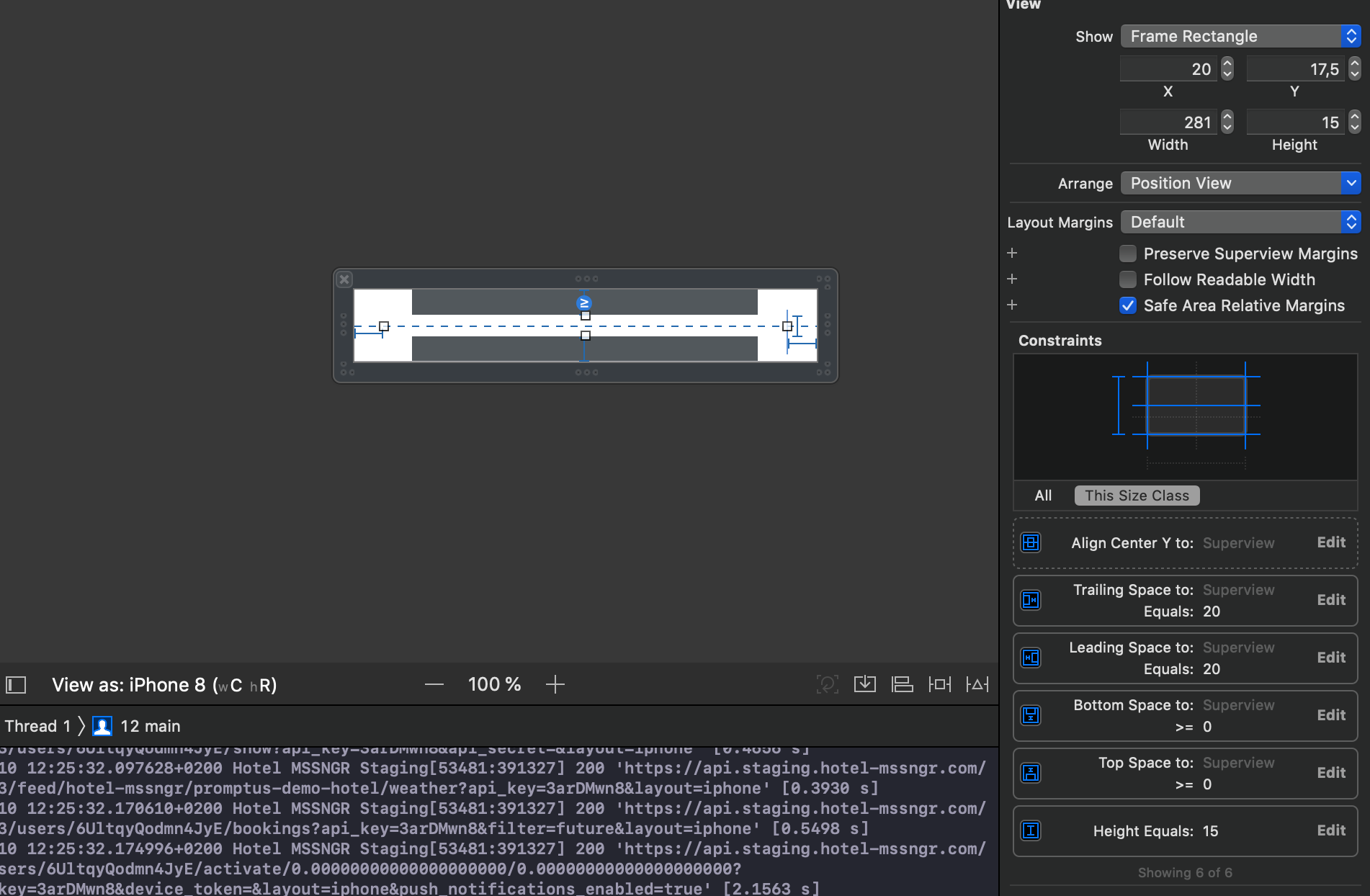
Task: Click the Width value stepper
Action: 1227,122
